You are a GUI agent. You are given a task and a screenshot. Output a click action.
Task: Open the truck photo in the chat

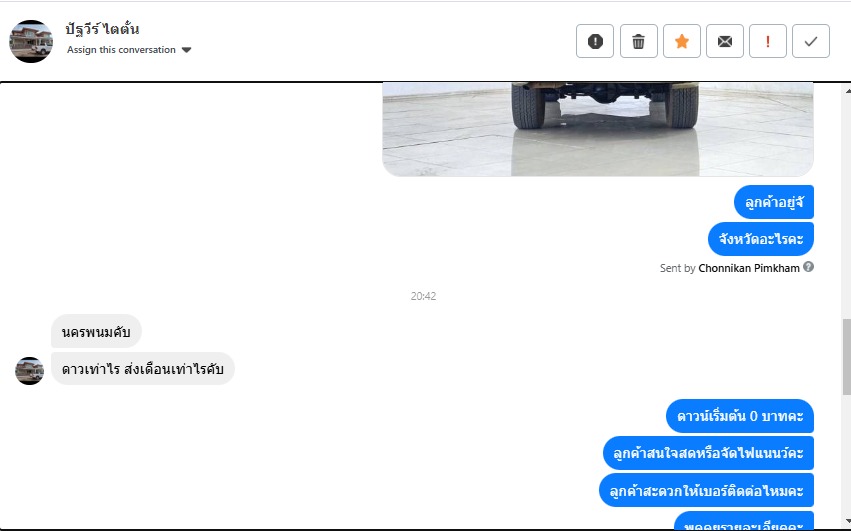pos(598,129)
